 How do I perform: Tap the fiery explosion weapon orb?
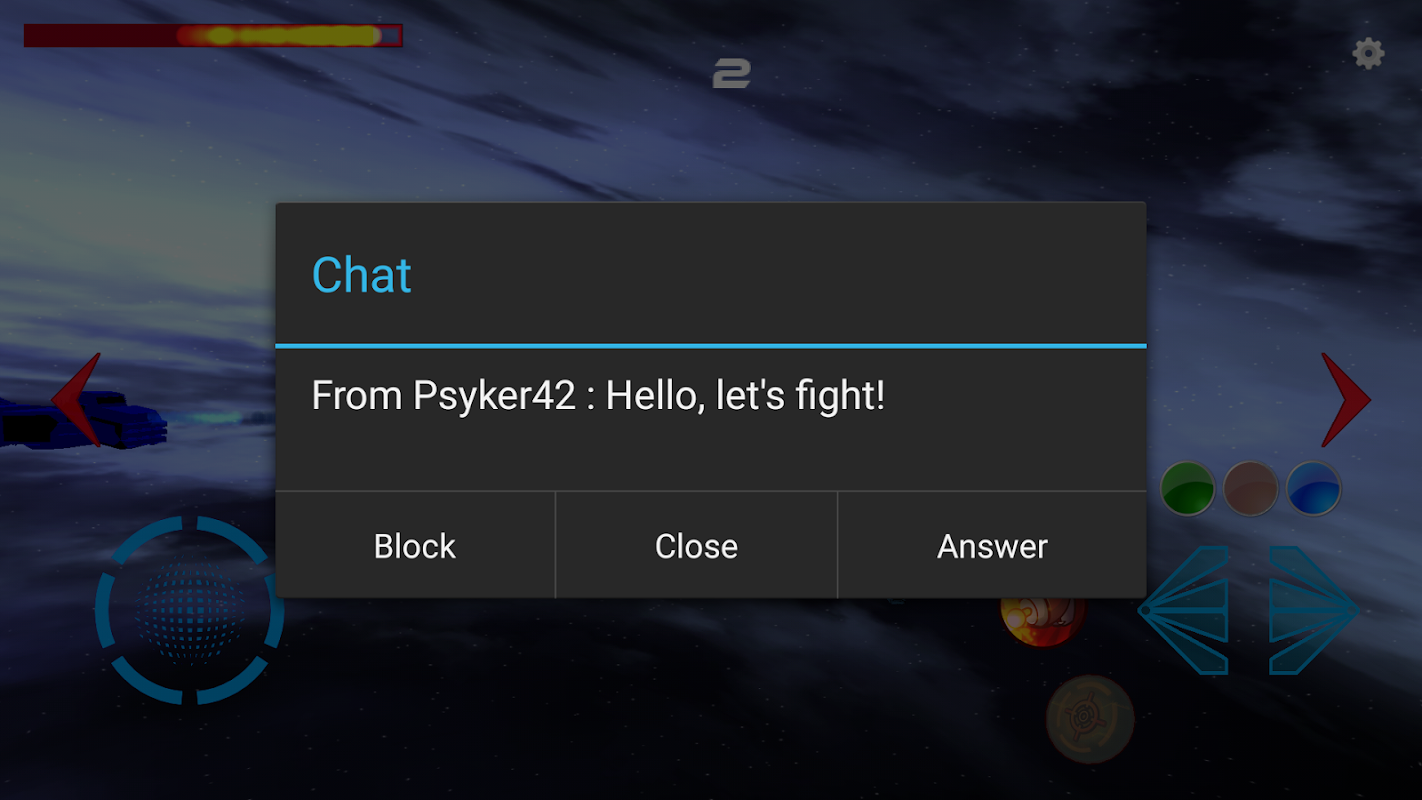click(1042, 621)
